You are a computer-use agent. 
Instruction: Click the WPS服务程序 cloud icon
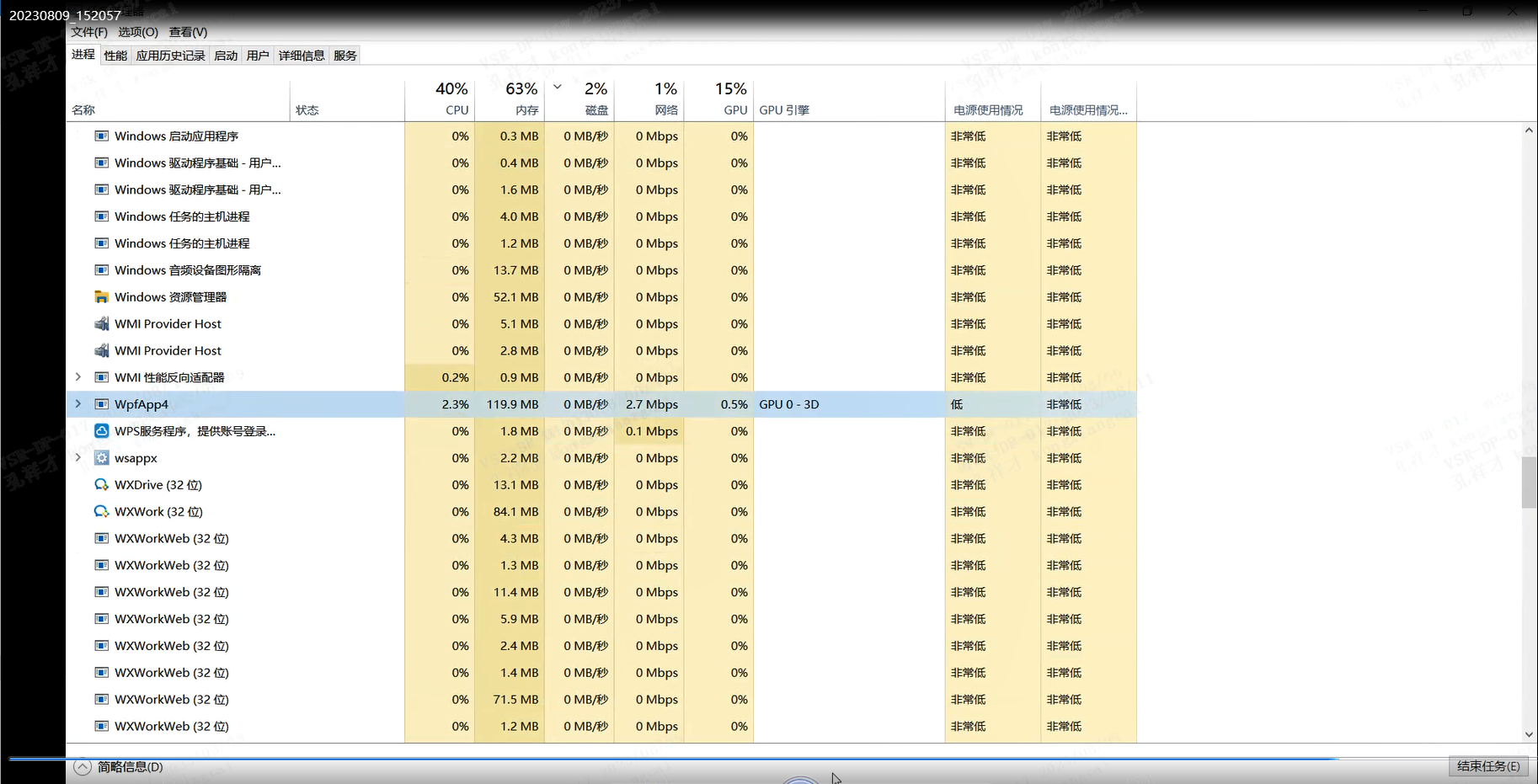point(101,431)
